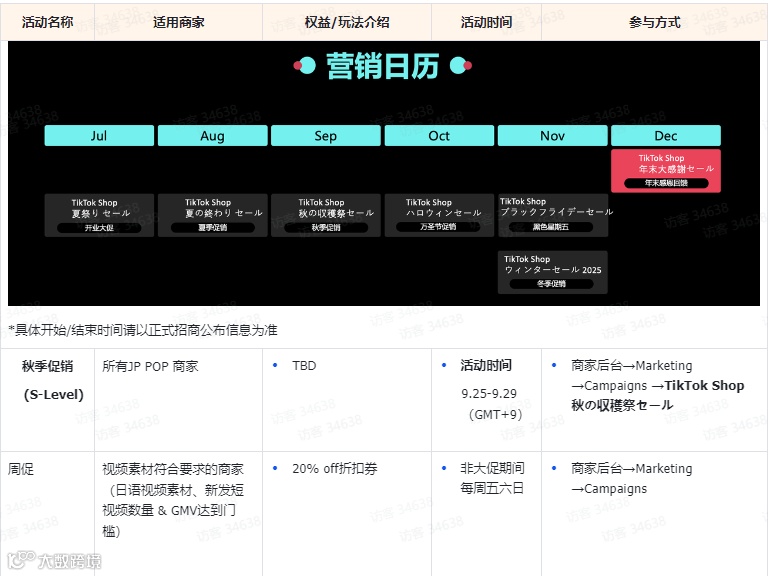Click the 活动名称 column header
The width and height of the screenshot is (768, 576).
coord(48,22)
